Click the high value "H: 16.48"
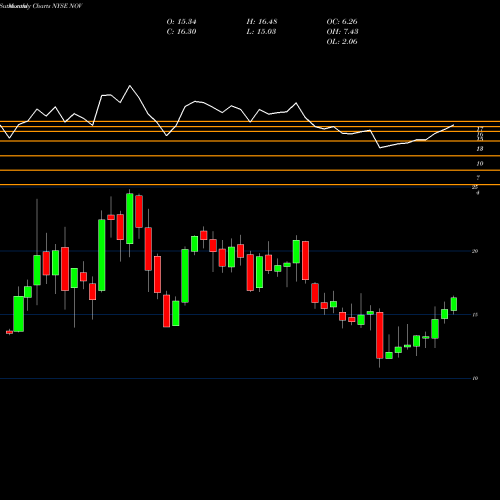The width and height of the screenshot is (500, 500). [x=262, y=22]
